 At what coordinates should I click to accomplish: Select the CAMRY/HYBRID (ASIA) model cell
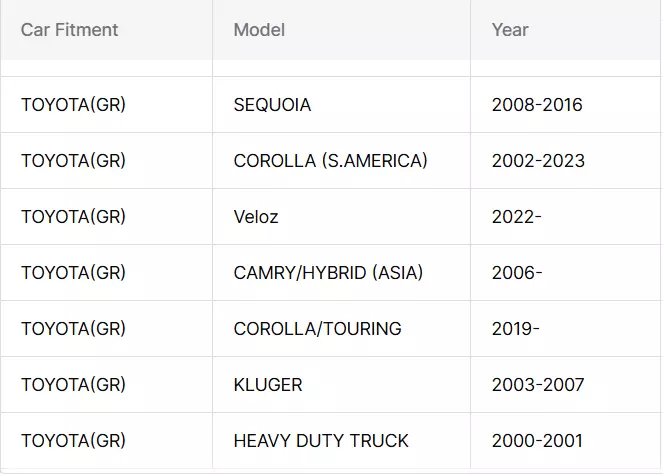(x=341, y=273)
